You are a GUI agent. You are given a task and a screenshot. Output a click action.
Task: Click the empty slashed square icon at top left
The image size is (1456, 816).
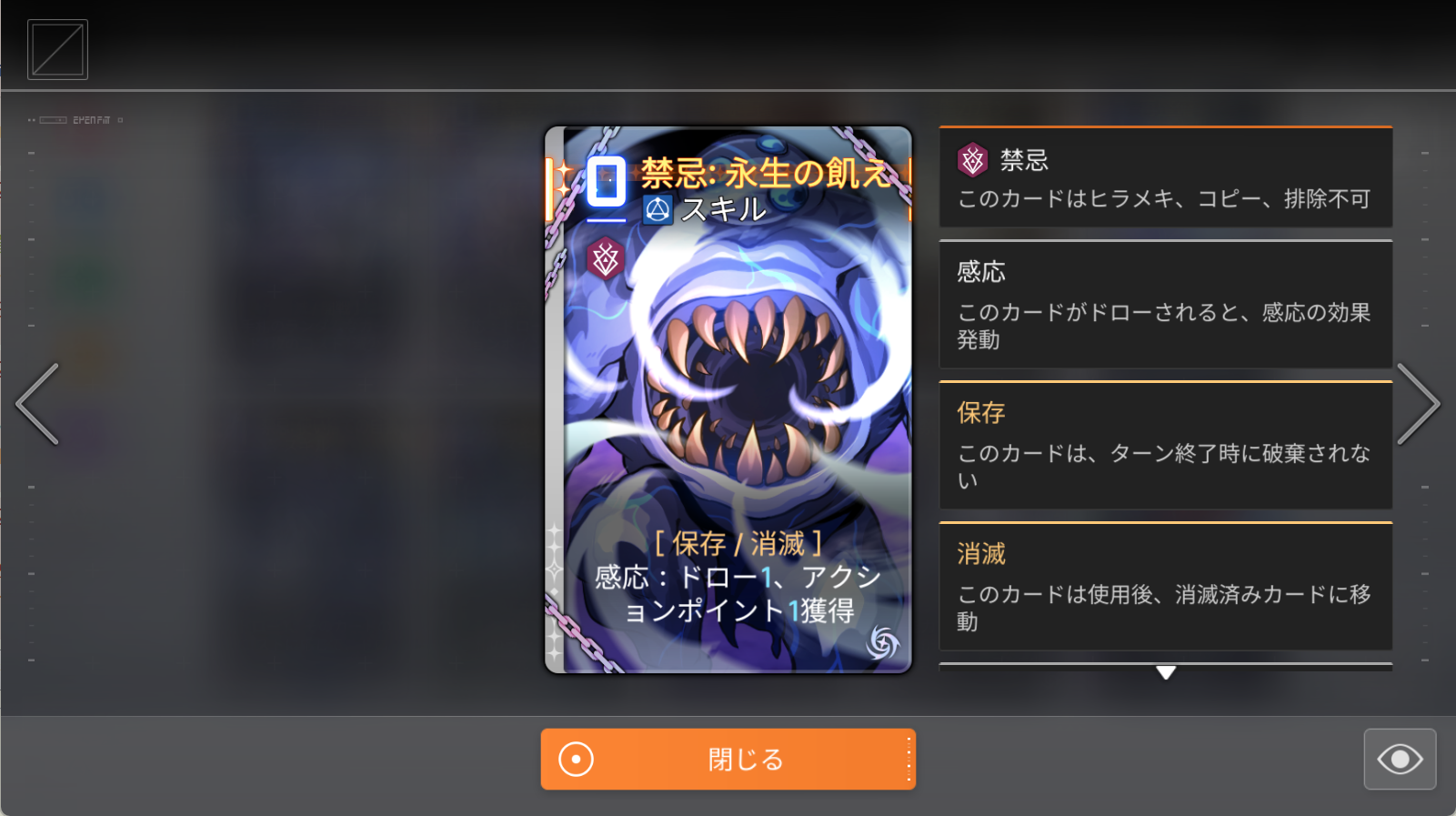click(x=57, y=49)
